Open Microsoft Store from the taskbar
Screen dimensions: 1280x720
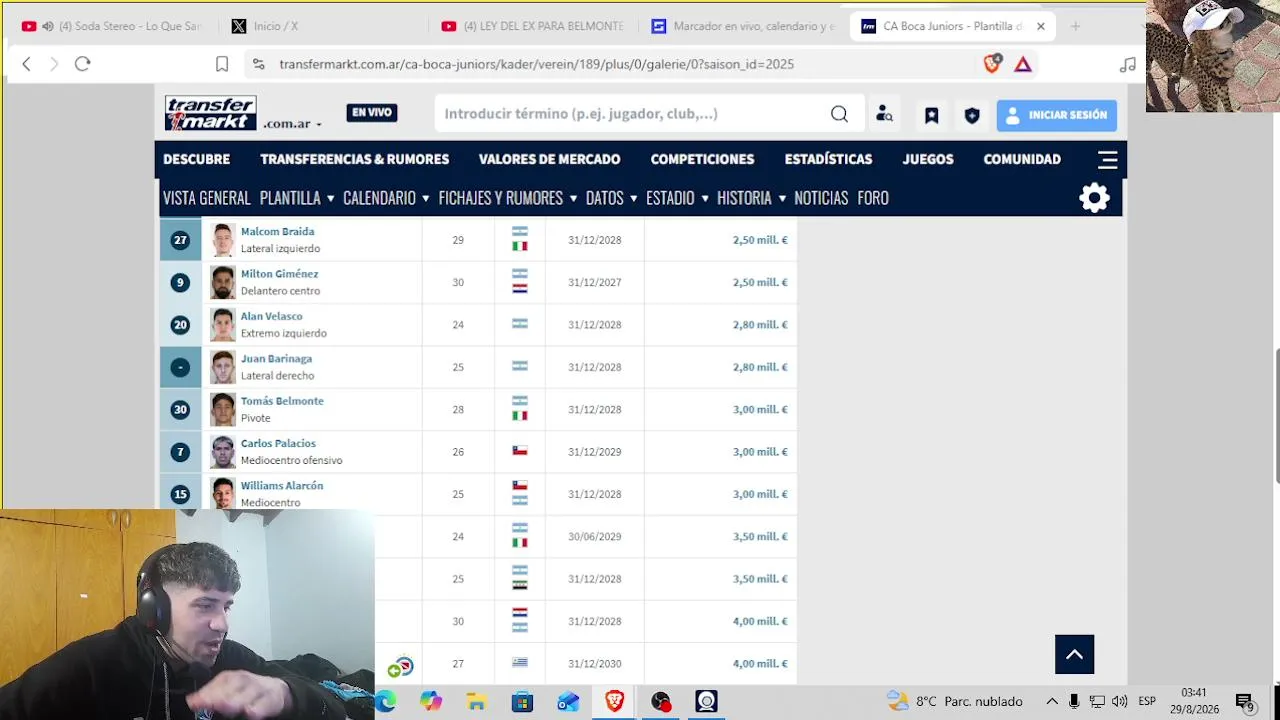pos(522,701)
